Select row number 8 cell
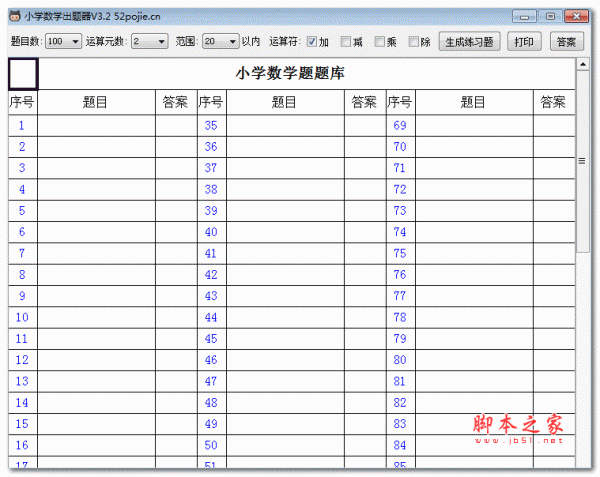 (23, 275)
